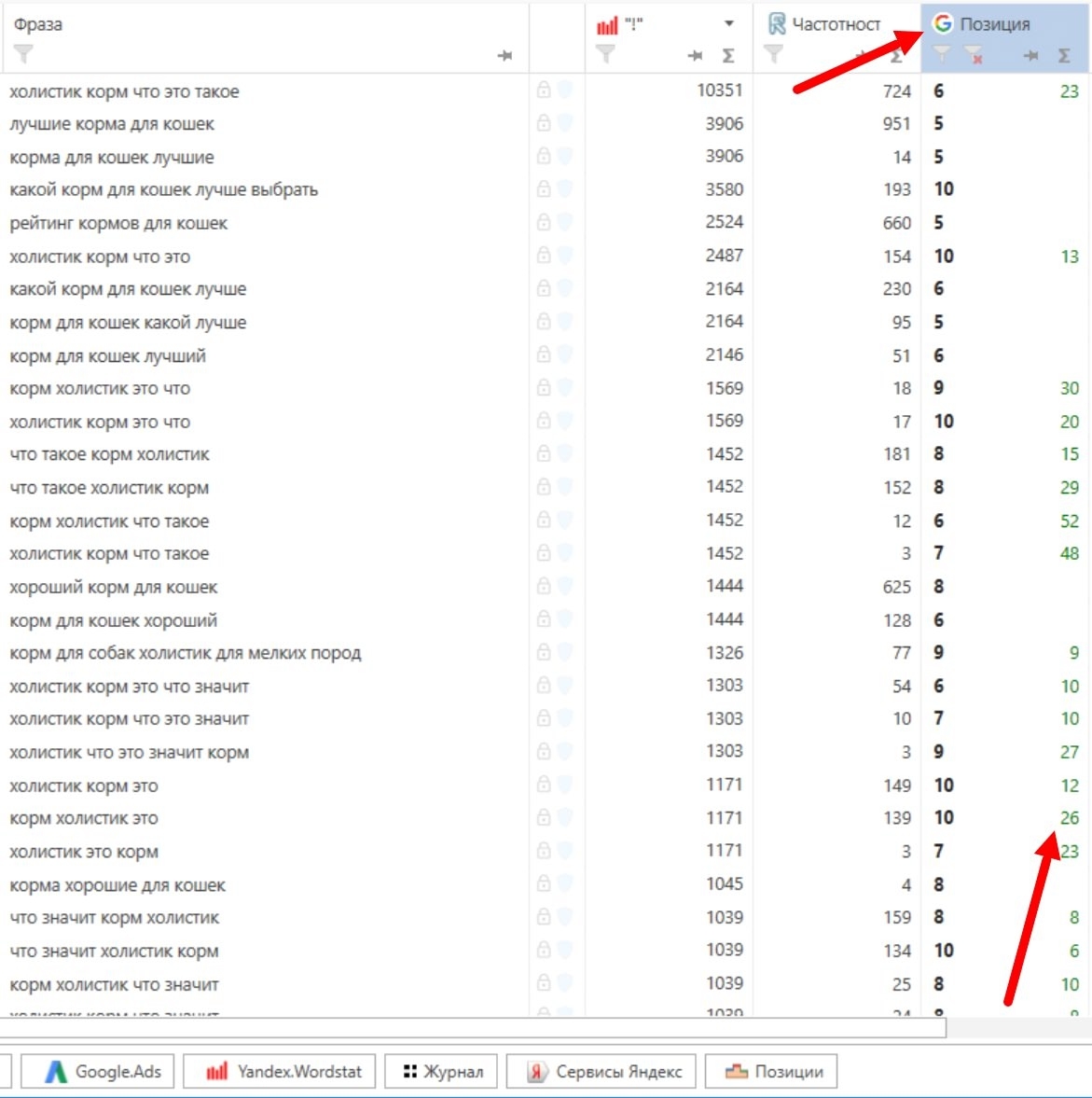Select phrase "какой корм для кошек лучше выбрать"
Viewport: 1092px width, 1098px height.
click(164, 189)
